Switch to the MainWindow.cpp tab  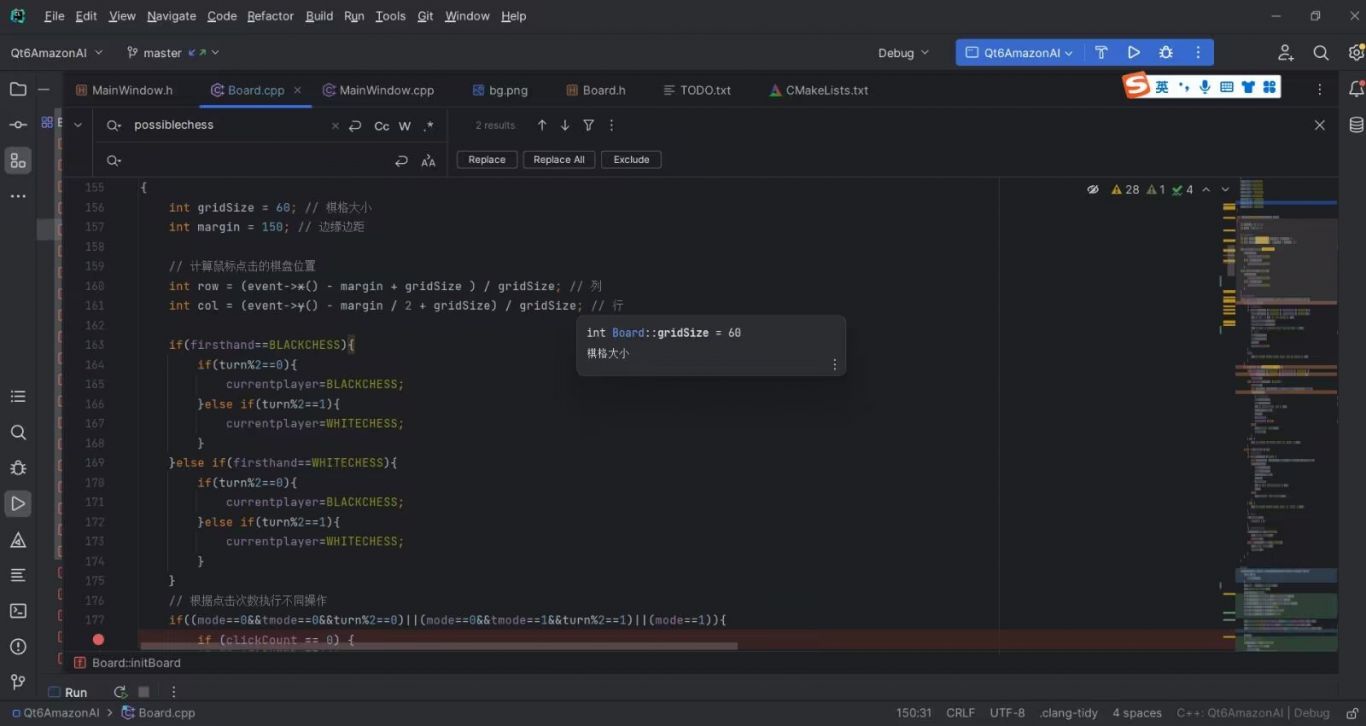378,90
